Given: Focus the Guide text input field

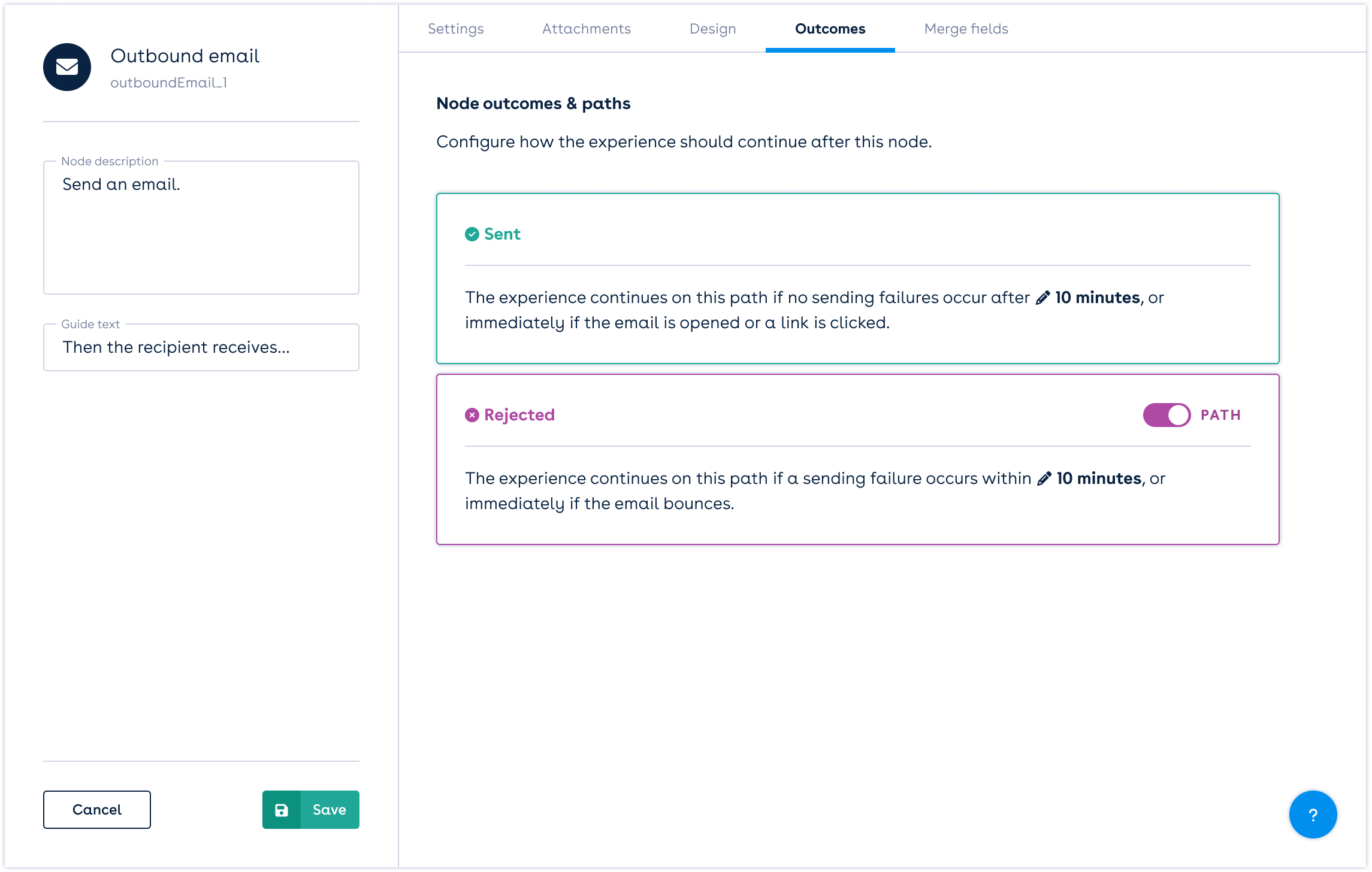Looking at the screenshot, I should (x=201, y=347).
